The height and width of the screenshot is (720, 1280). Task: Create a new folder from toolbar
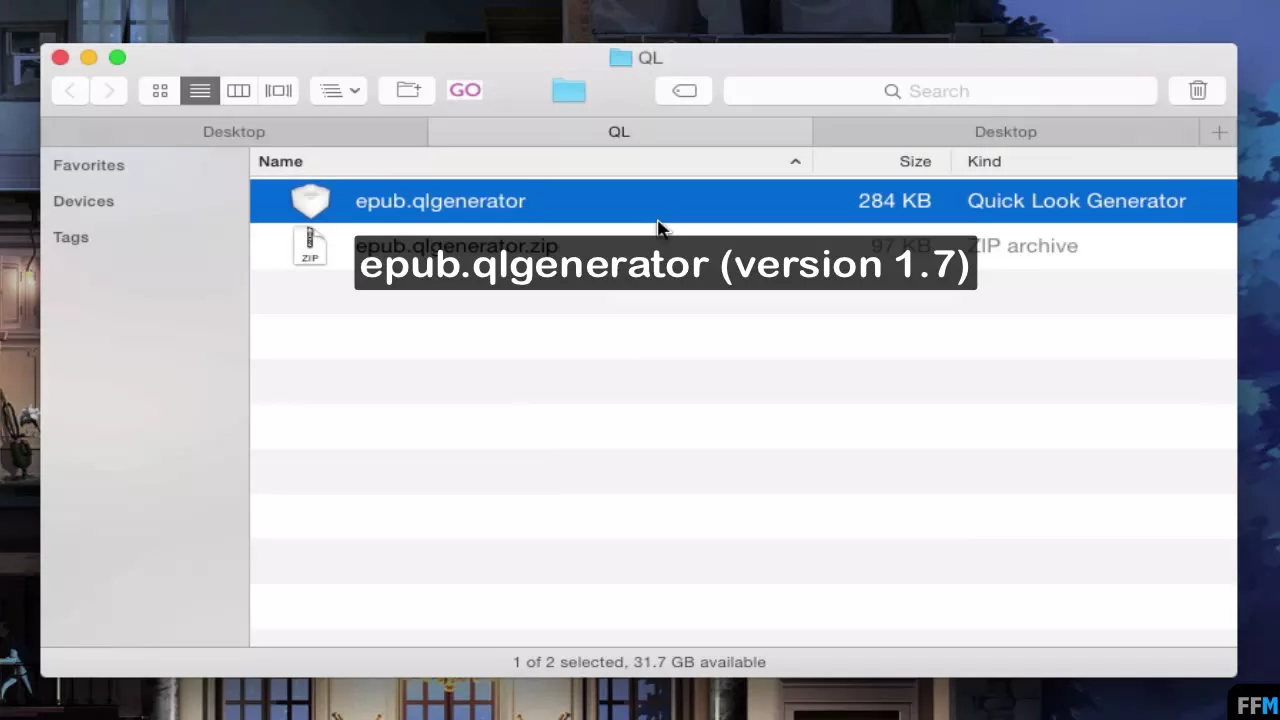(x=408, y=91)
